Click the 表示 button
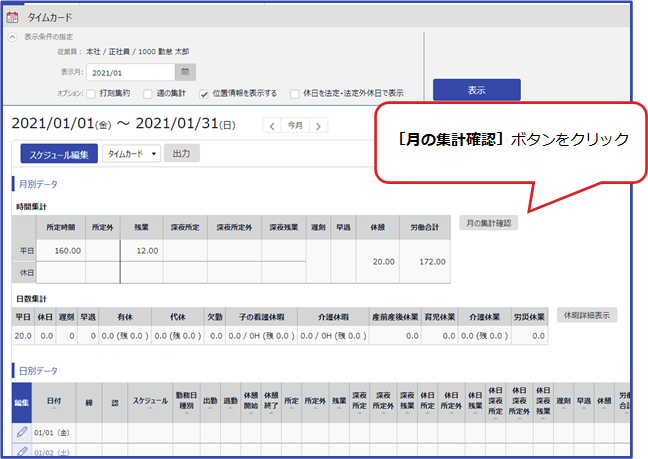The height and width of the screenshot is (459, 648). tap(476, 90)
